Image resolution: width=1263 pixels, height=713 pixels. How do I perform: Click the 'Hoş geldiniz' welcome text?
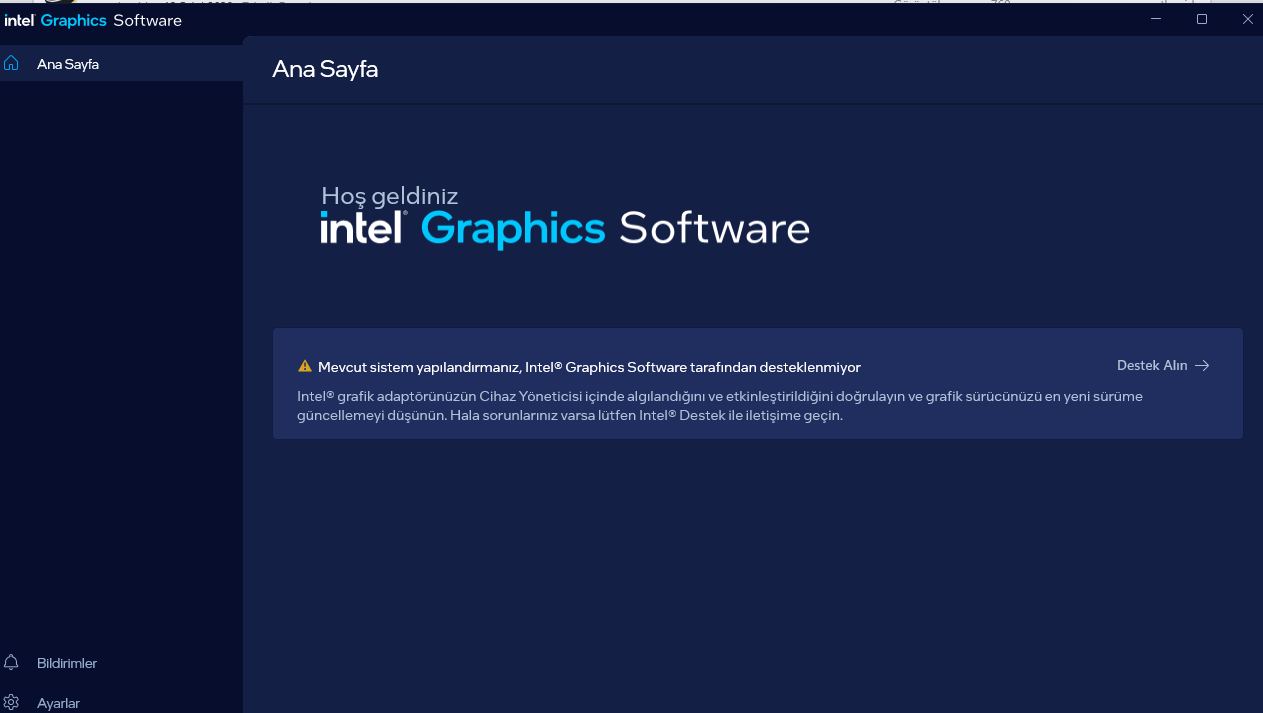(389, 196)
